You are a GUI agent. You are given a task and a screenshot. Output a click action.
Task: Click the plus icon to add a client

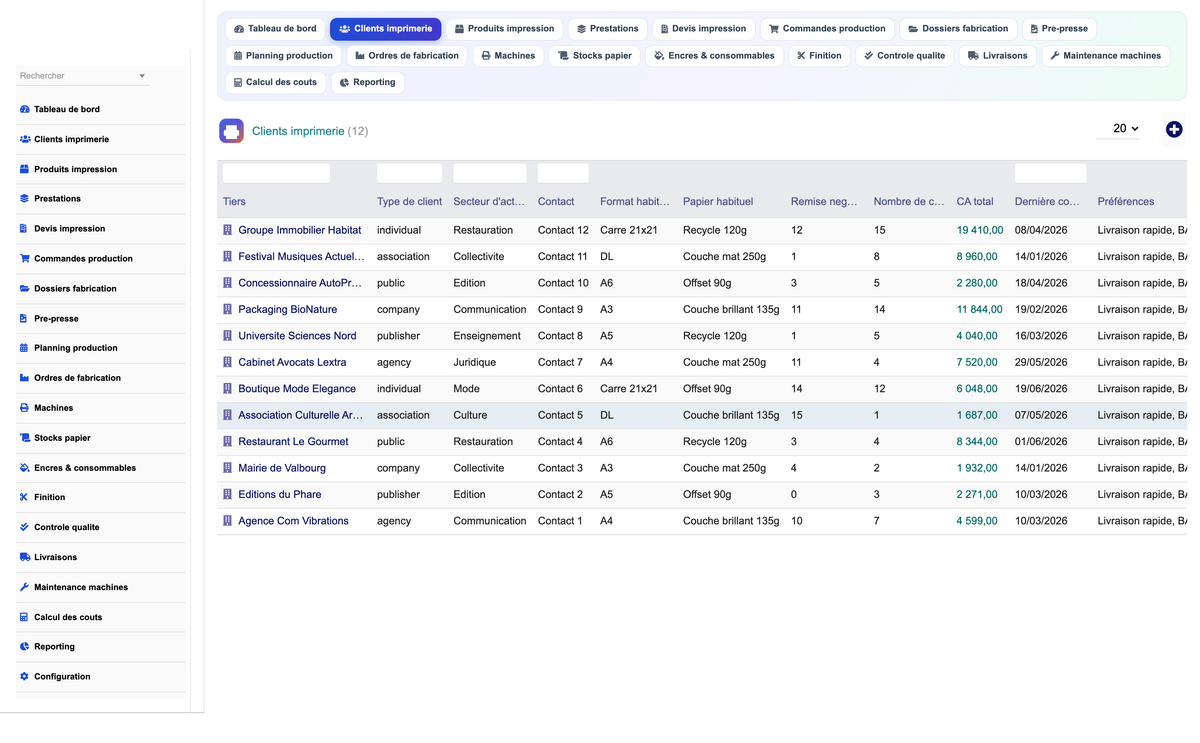pos(1174,129)
